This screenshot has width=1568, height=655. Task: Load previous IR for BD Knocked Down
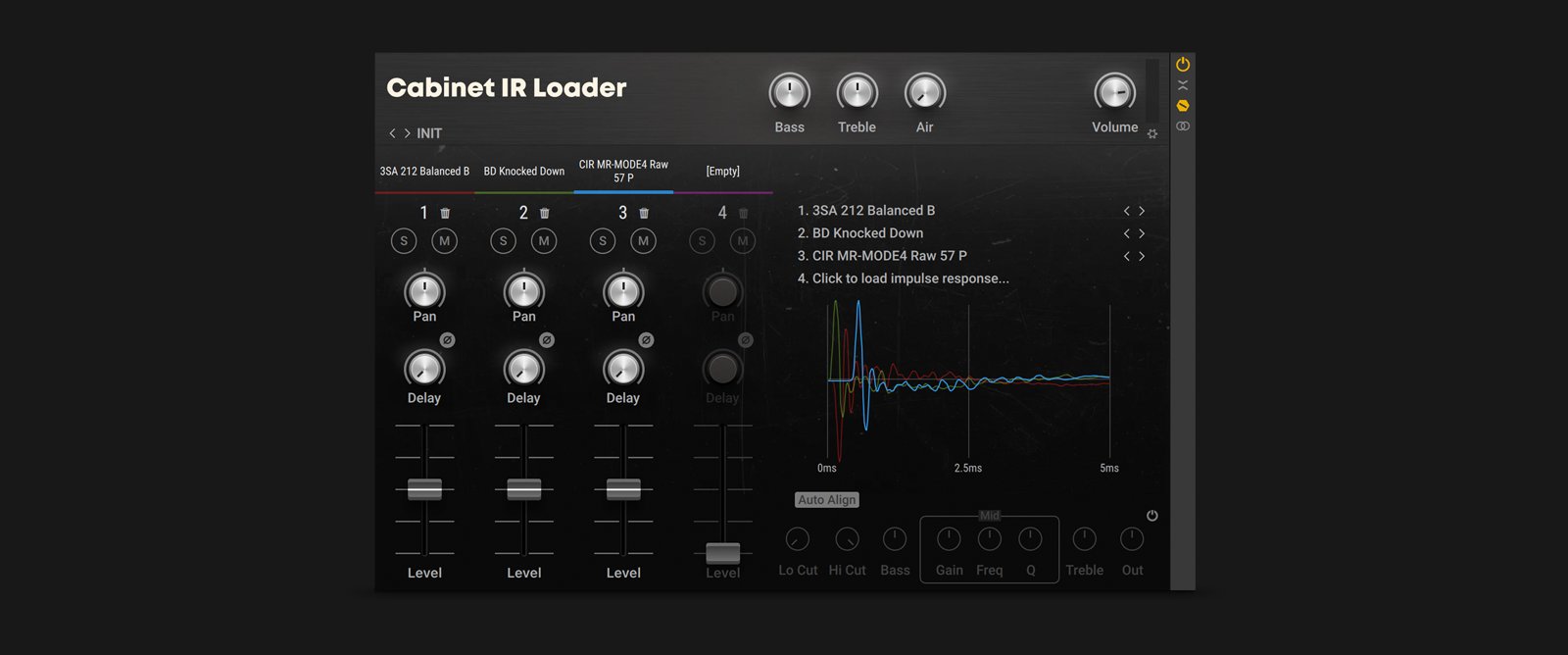pos(1127,233)
